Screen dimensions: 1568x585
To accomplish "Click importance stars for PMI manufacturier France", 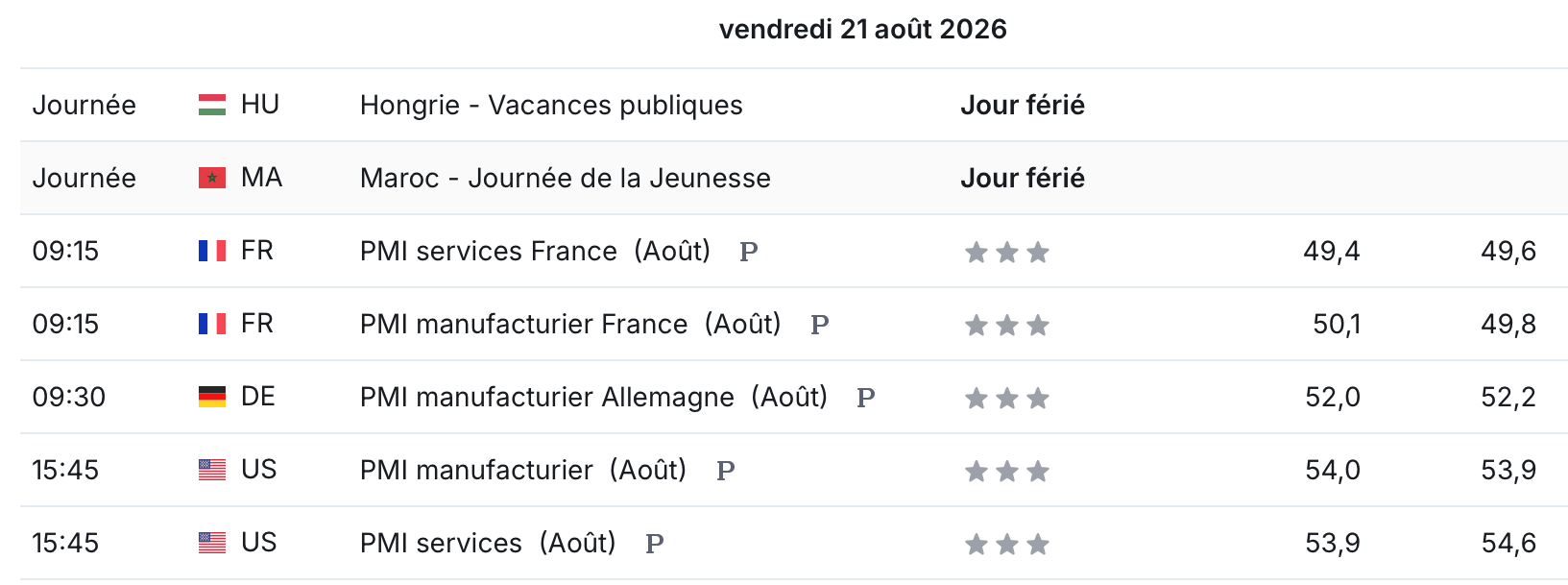I will (1007, 326).
